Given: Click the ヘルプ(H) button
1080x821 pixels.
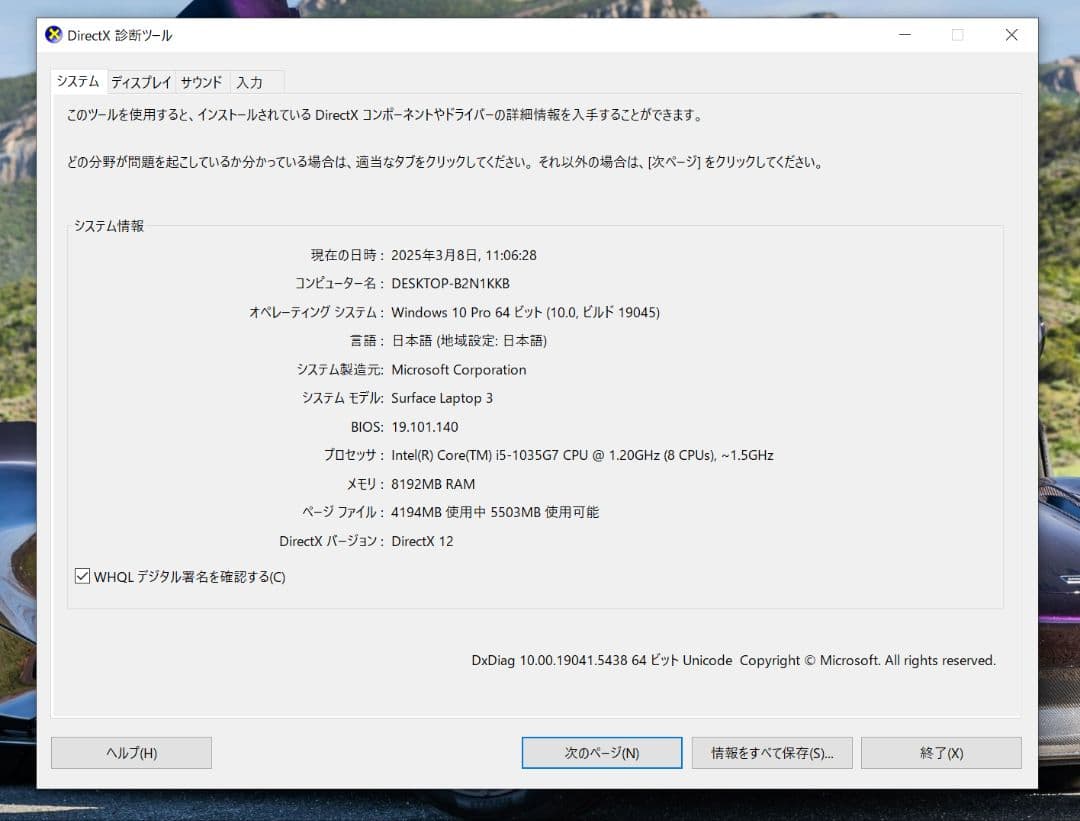Looking at the screenshot, I should 130,752.
